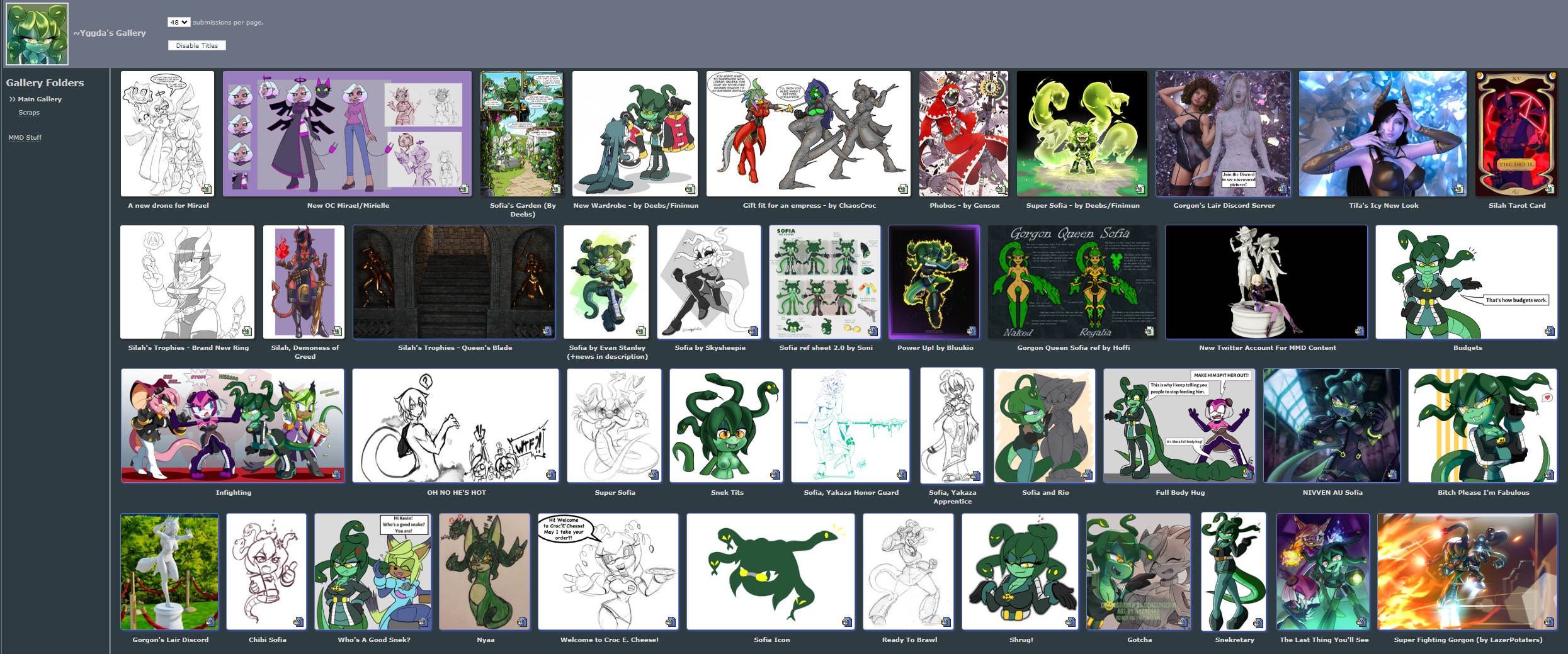The width and height of the screenshot is (1568, 654).
Task: Click the 'Full Body Hug' title link
Action: click(1180, 492)
